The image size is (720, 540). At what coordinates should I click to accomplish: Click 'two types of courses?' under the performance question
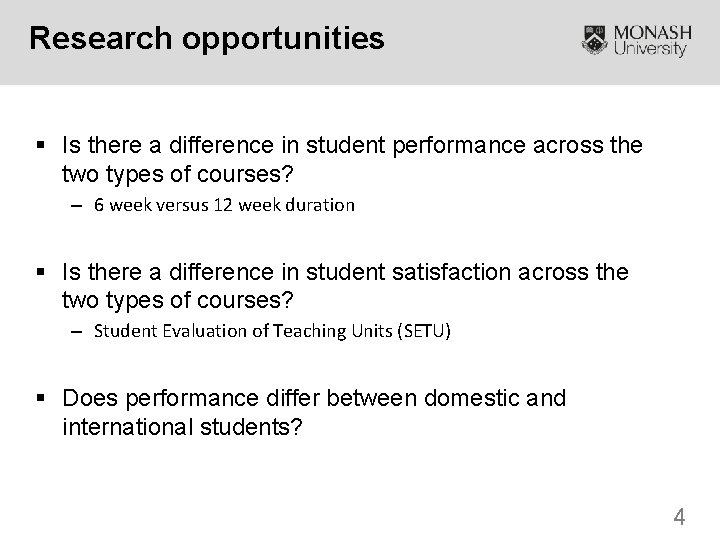[x=179, y=172]
